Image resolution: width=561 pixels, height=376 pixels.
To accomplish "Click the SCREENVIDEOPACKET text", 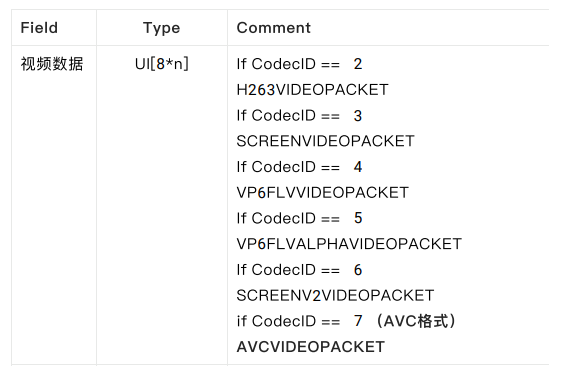I will [326, 141].
